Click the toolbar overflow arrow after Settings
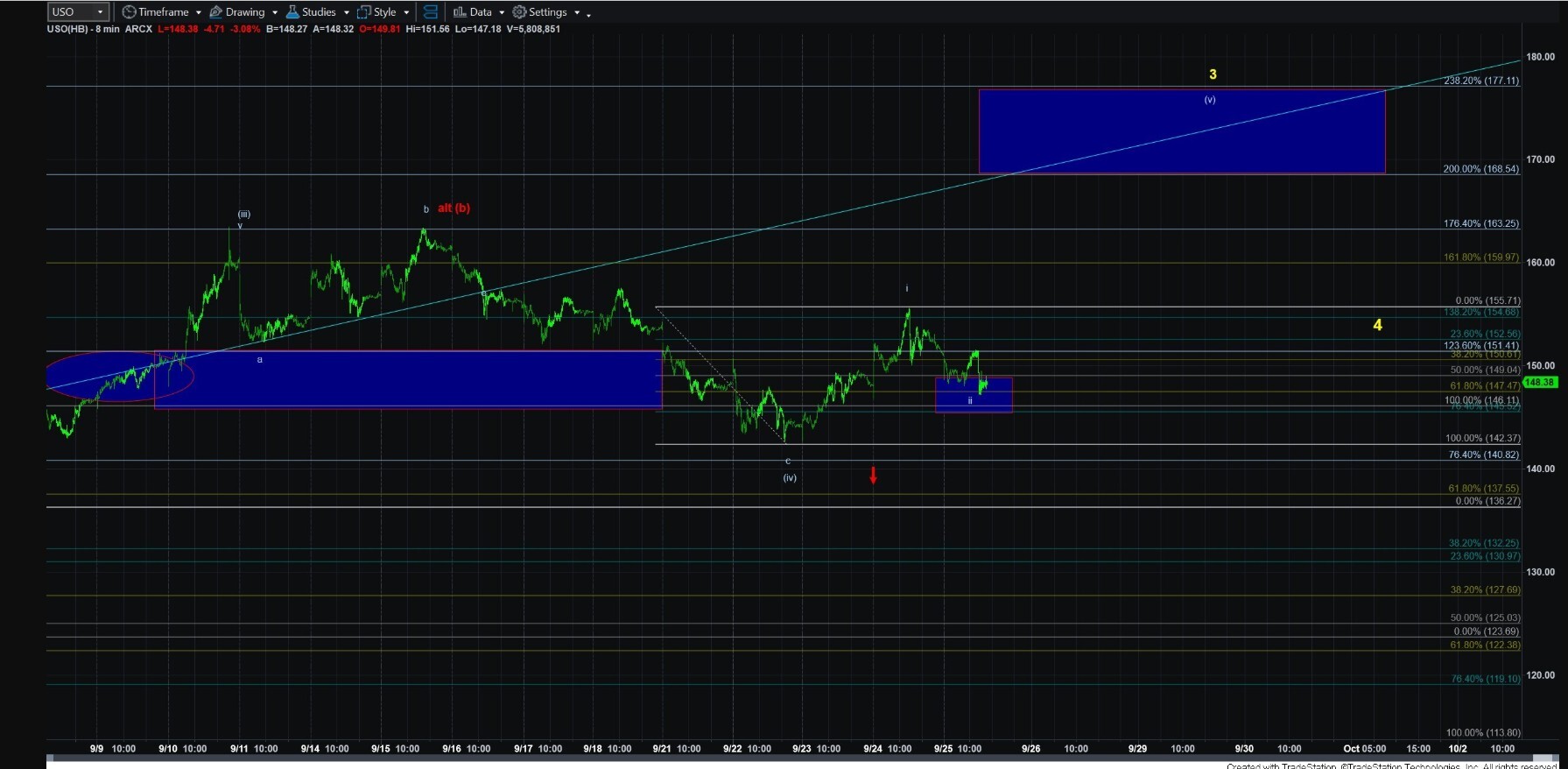The width and height of the screenshot is (1568, 769). pyautogui.click(x=588, y=15)
